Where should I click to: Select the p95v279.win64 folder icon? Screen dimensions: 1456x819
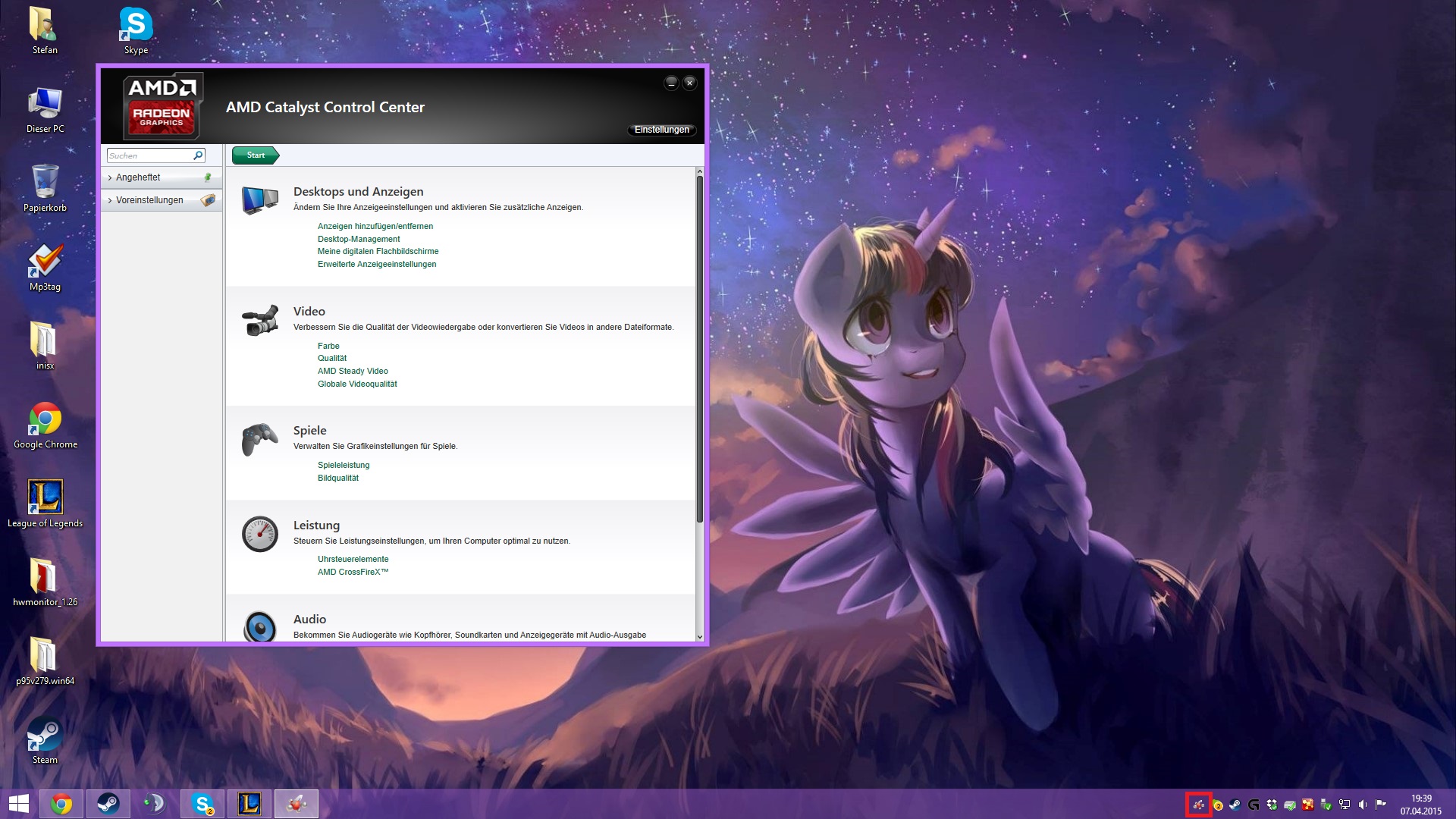(45, 663)
